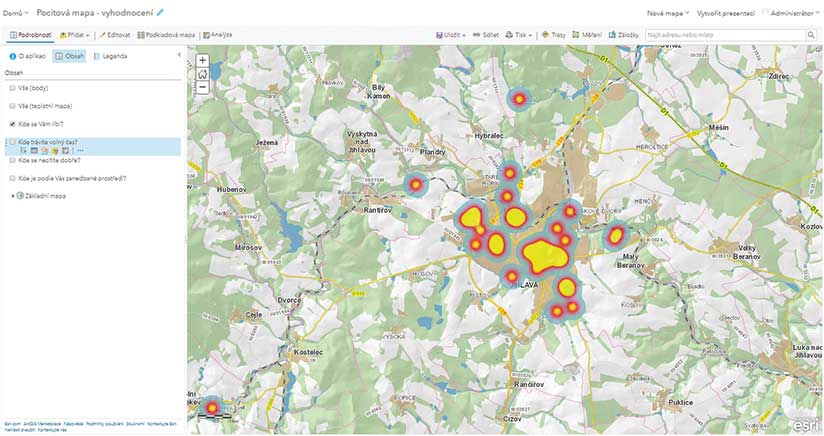Return map to default home extent
Viewport: 824px width, 436px height.
(x=202, y=74)
